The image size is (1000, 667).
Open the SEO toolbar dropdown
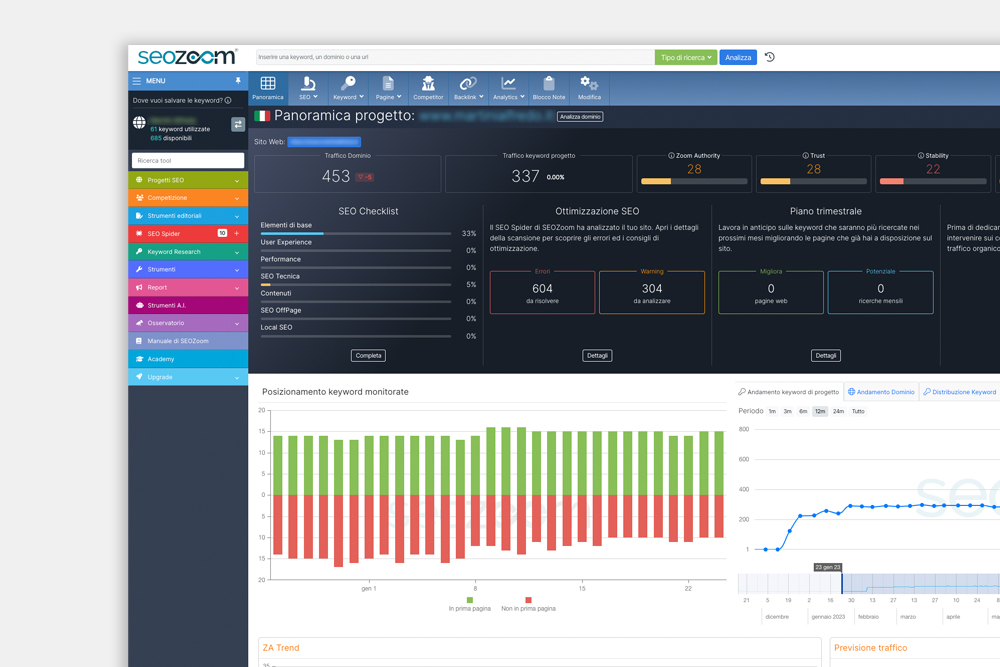click(308, 88)
